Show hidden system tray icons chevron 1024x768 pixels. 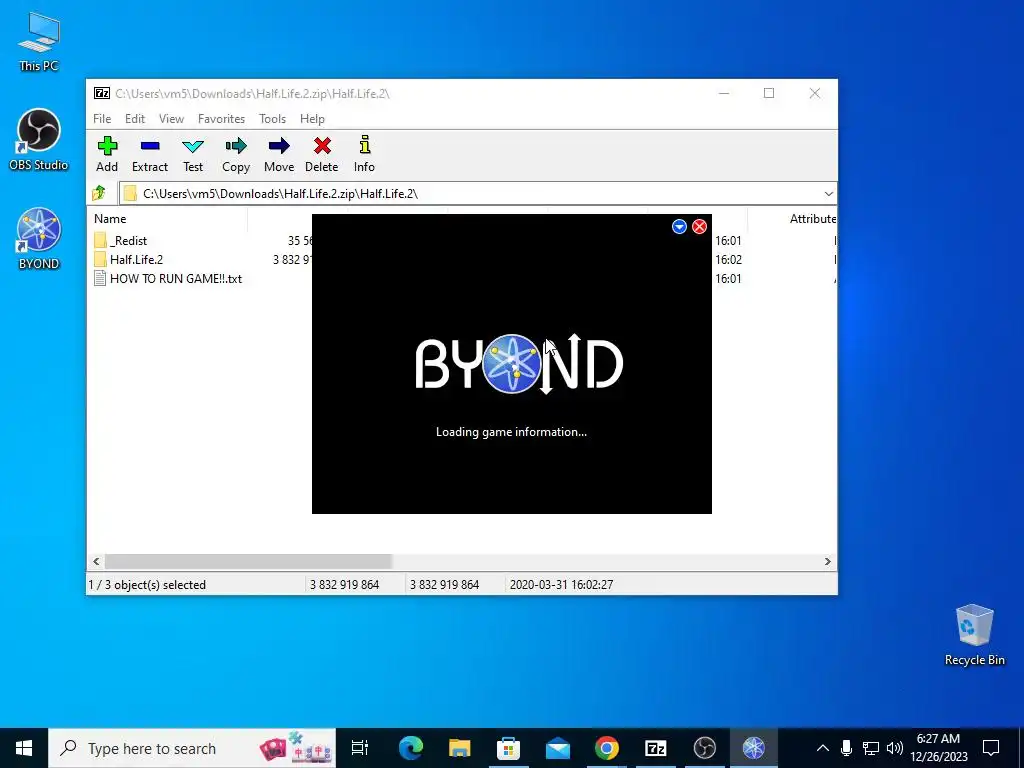pos(823,748)
